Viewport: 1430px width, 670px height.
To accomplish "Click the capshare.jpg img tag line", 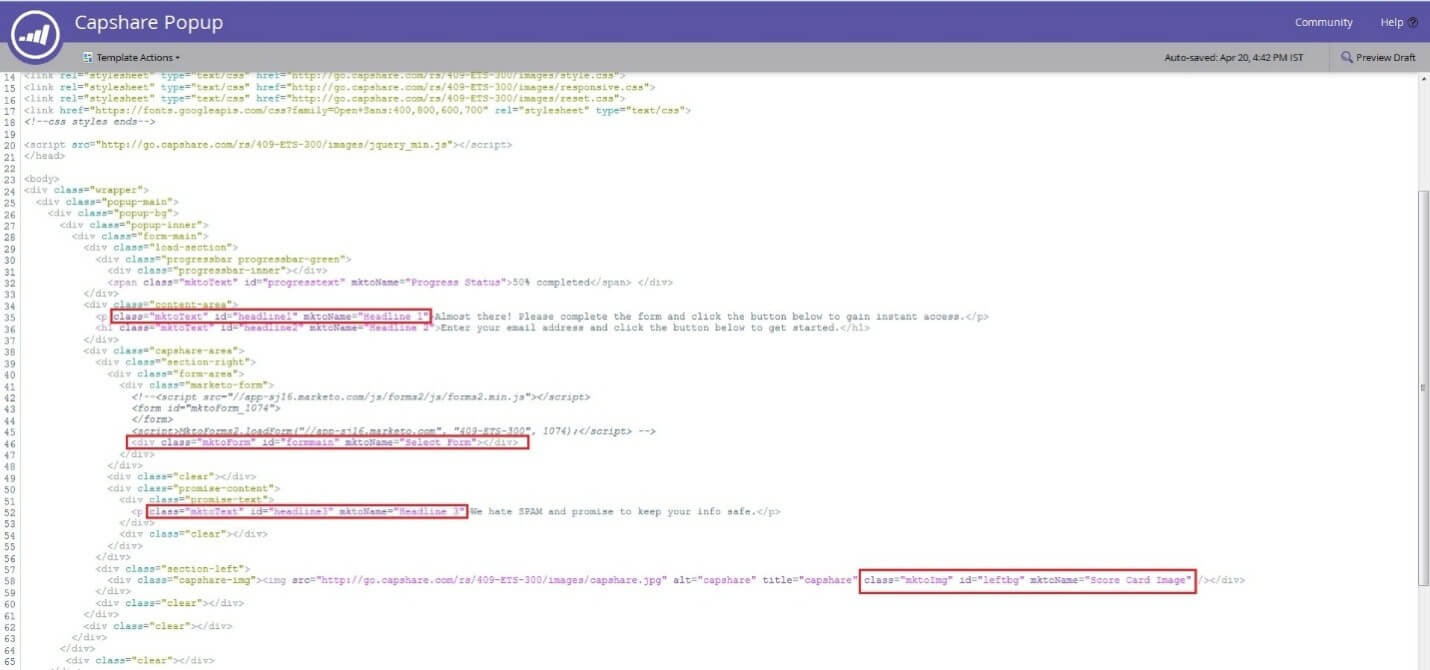I will point(677,580).
